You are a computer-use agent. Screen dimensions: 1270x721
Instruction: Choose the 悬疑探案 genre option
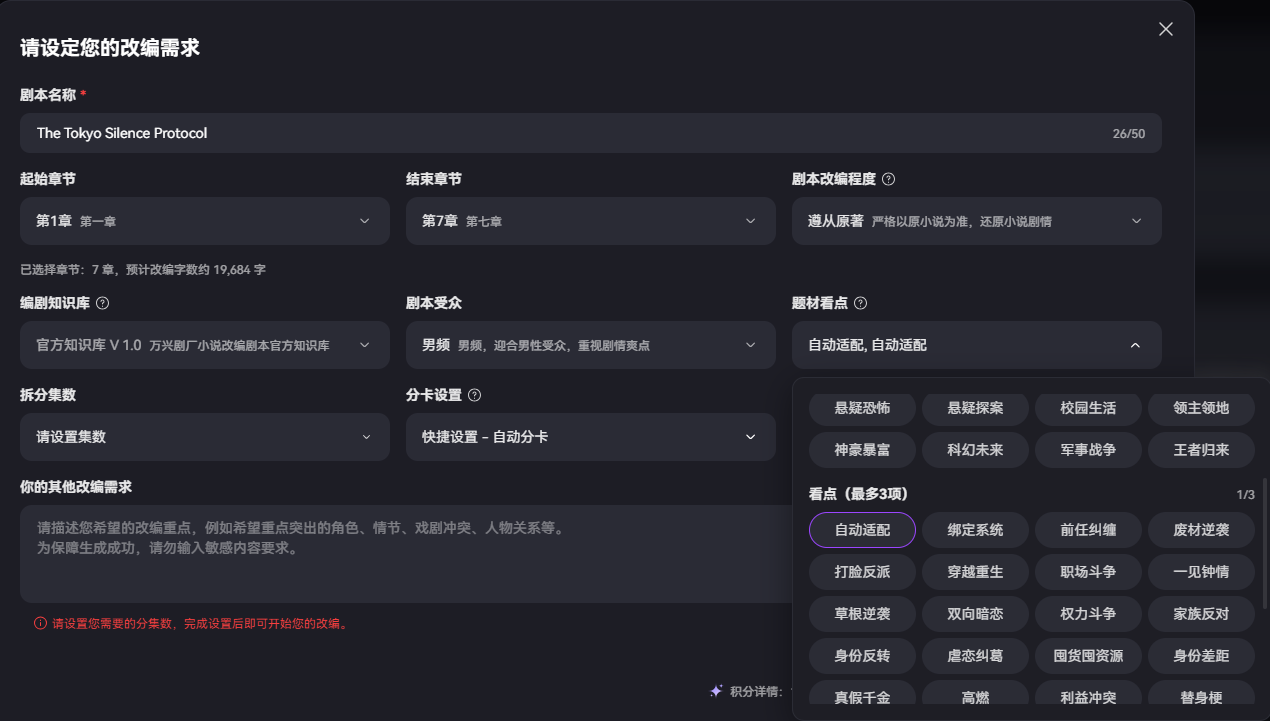click(x=975, y=408)
